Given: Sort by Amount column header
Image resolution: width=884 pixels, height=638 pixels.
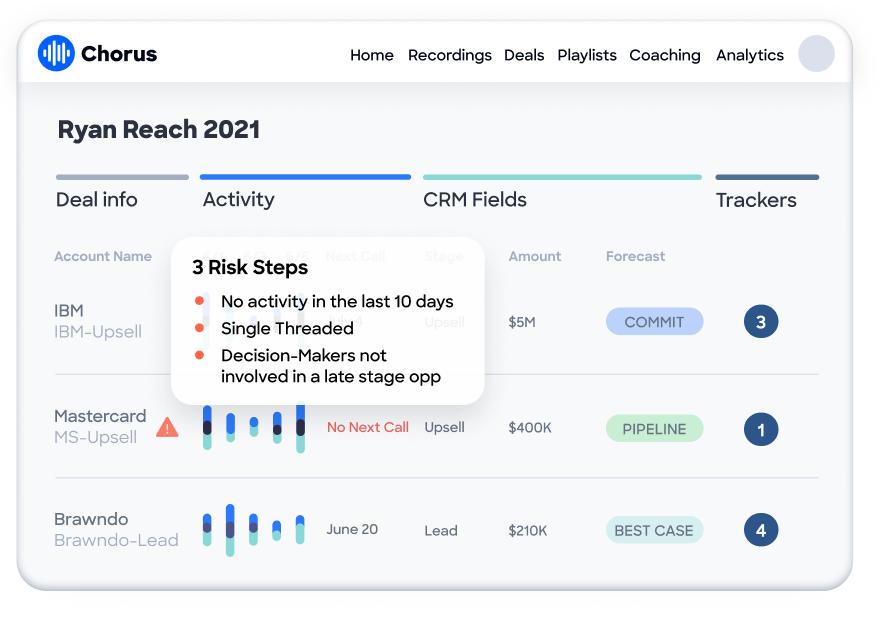Looking at the screenshot, I should [535, 256].
